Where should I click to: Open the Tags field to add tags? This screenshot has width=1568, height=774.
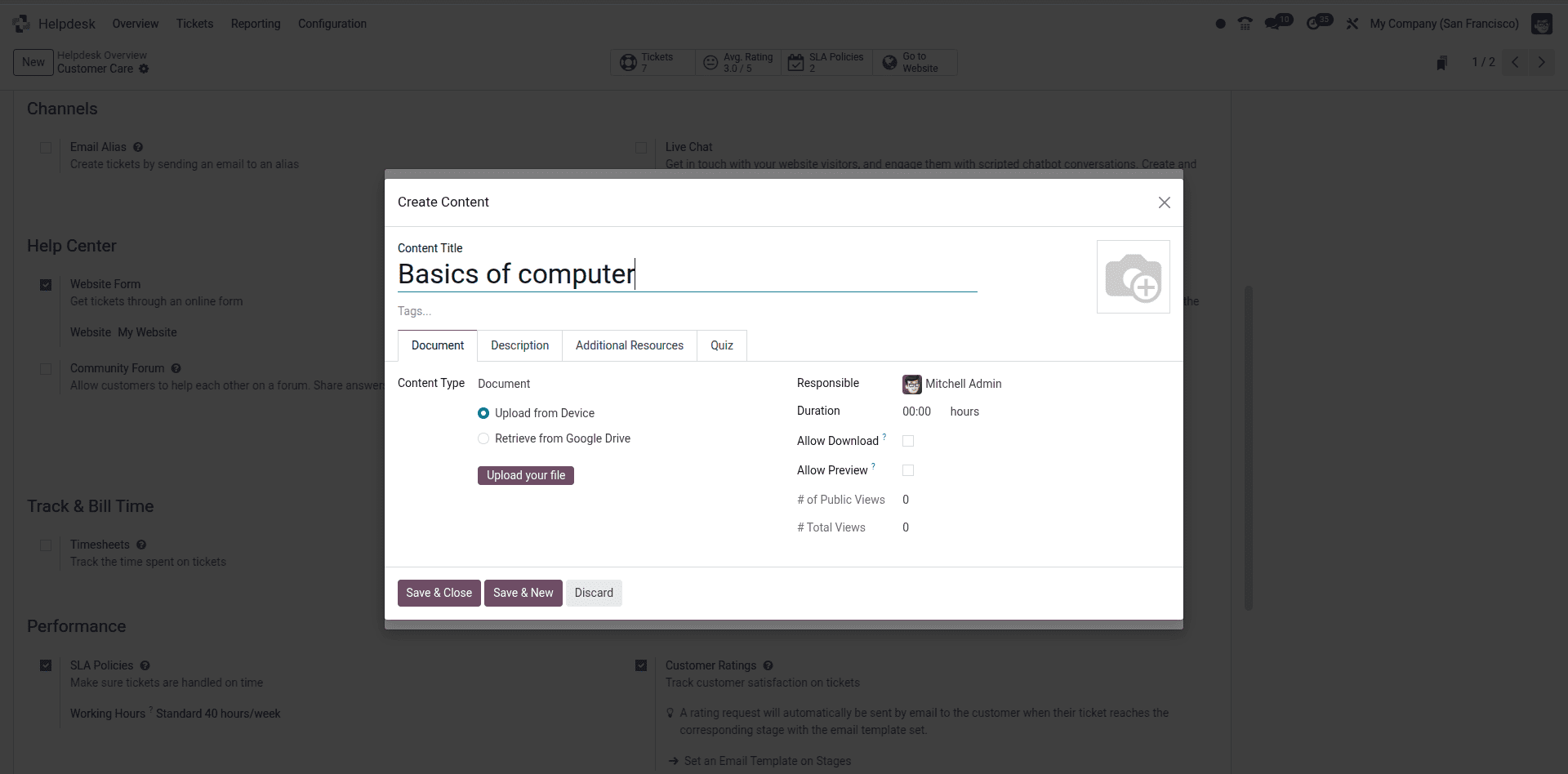click(x=457, y=311)
